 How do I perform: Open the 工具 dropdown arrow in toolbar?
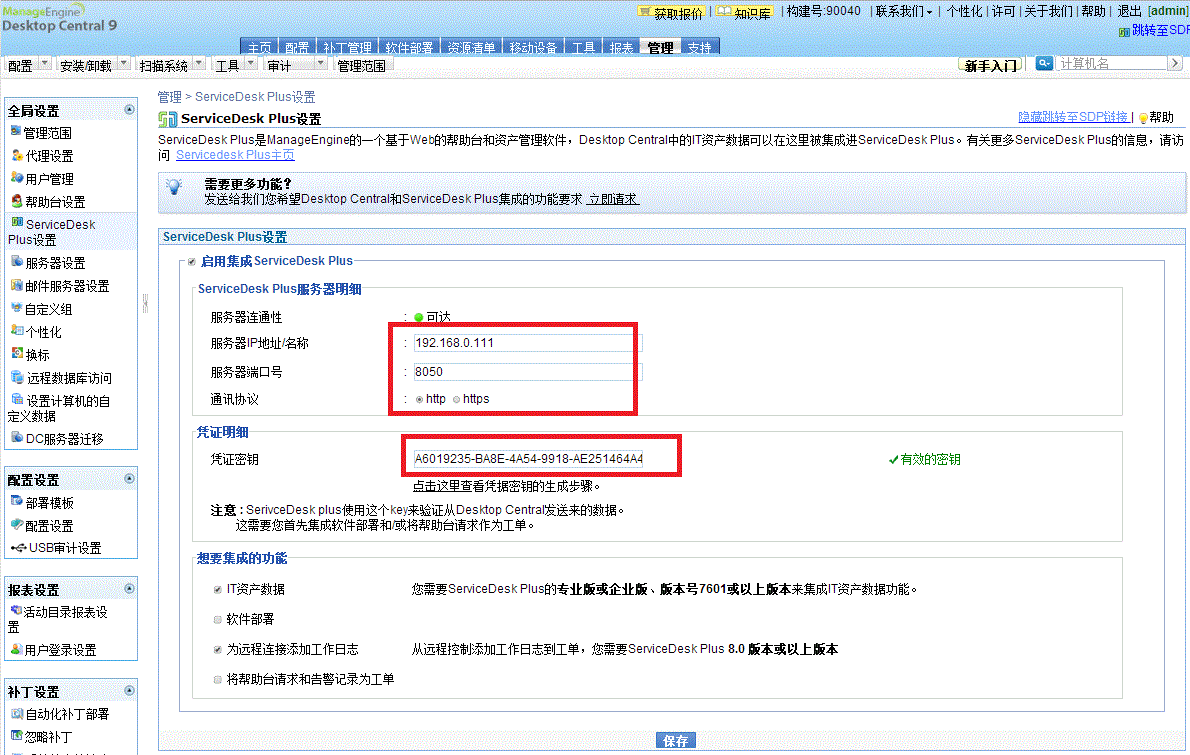tap(250, 64)
